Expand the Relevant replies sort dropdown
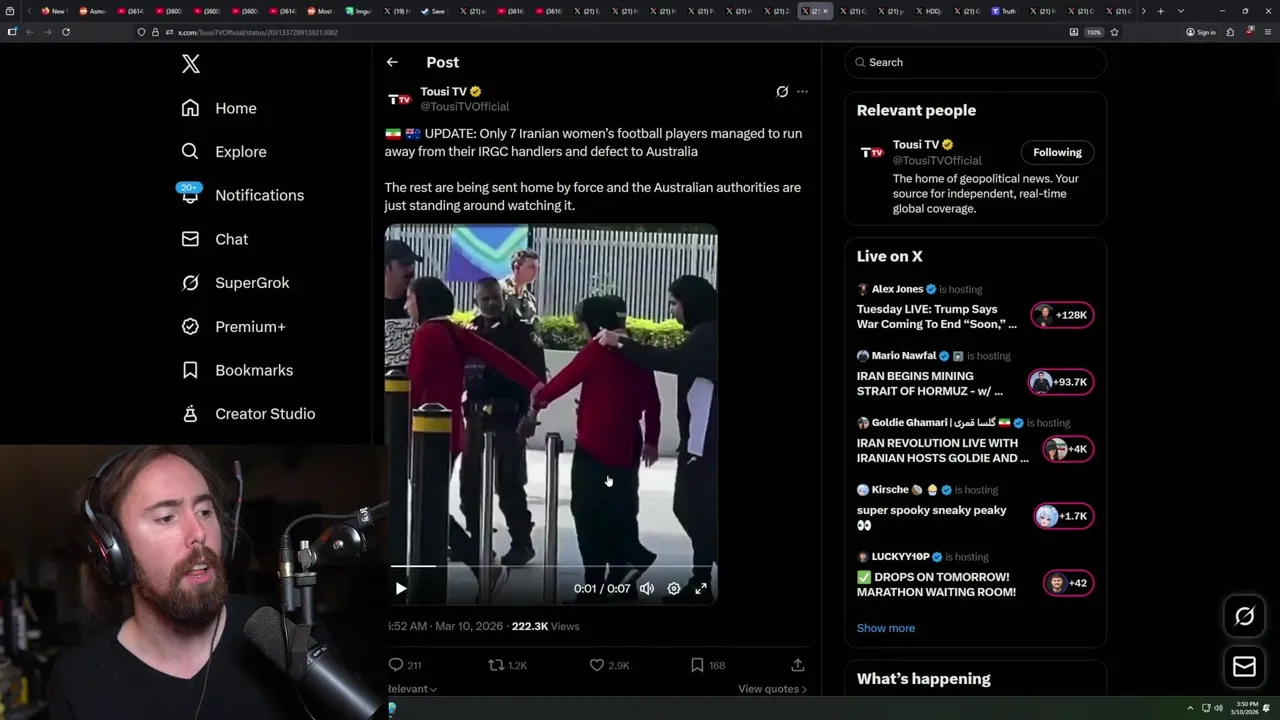Screen dimensions: 1280x720 pos(412,689)
